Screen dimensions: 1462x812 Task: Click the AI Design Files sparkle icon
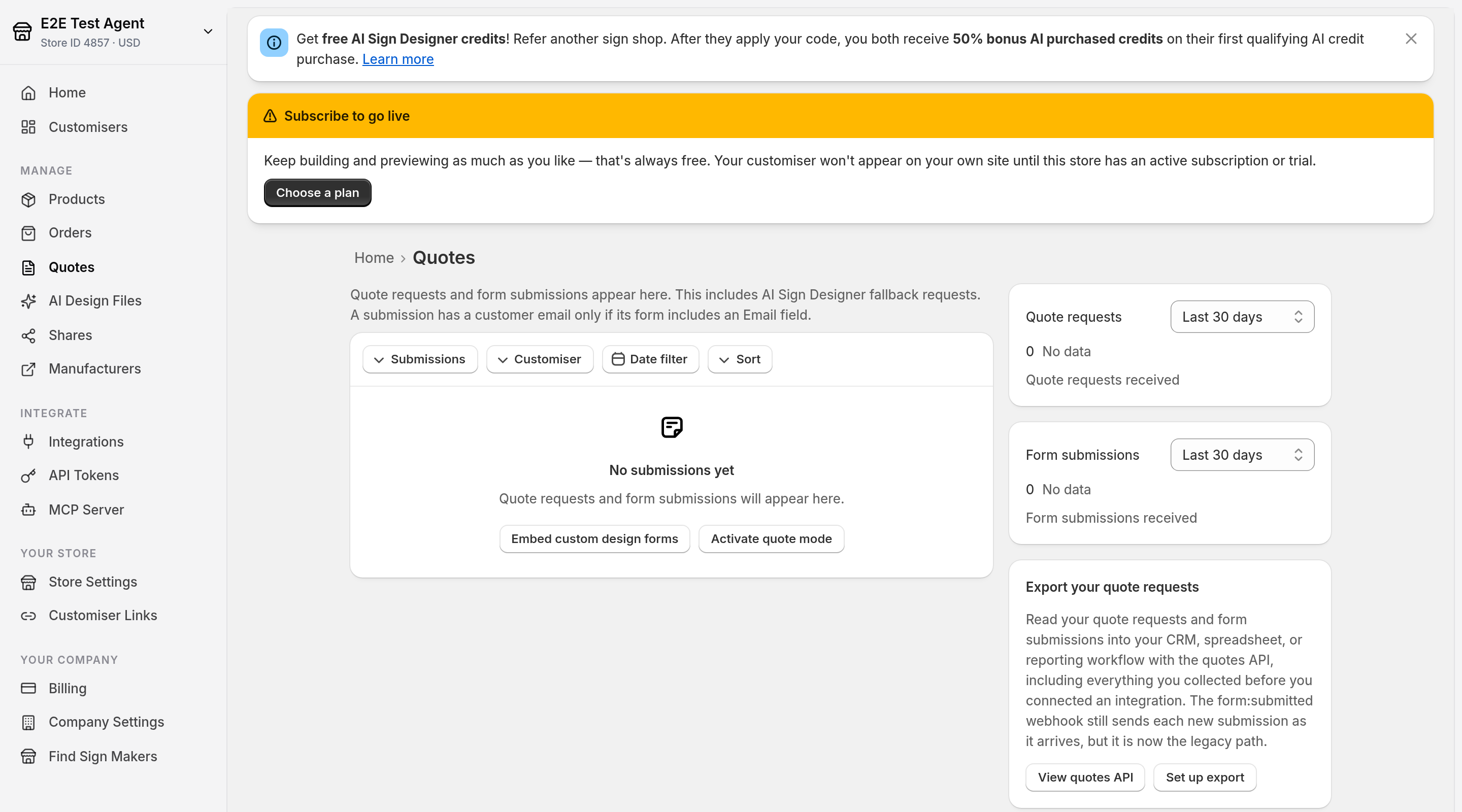click(28, 301)
